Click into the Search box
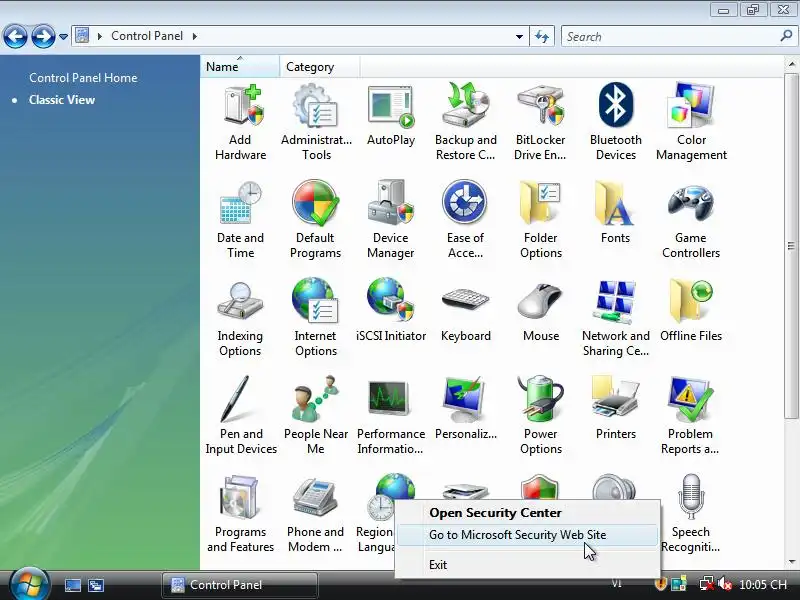 (x=670, y=37)
